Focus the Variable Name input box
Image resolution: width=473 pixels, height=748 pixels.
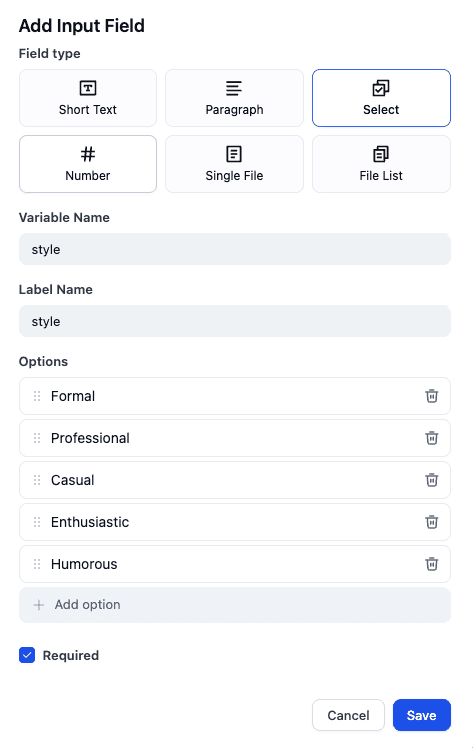235,249
